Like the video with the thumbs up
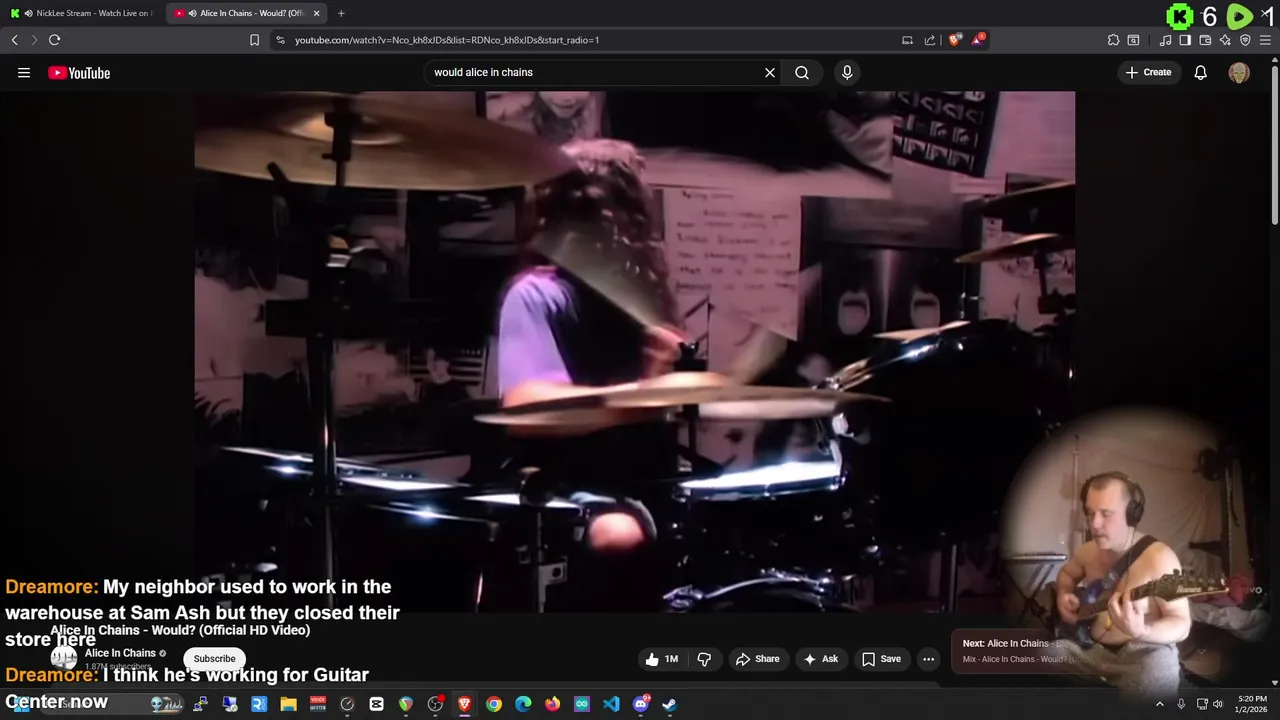 662,659
